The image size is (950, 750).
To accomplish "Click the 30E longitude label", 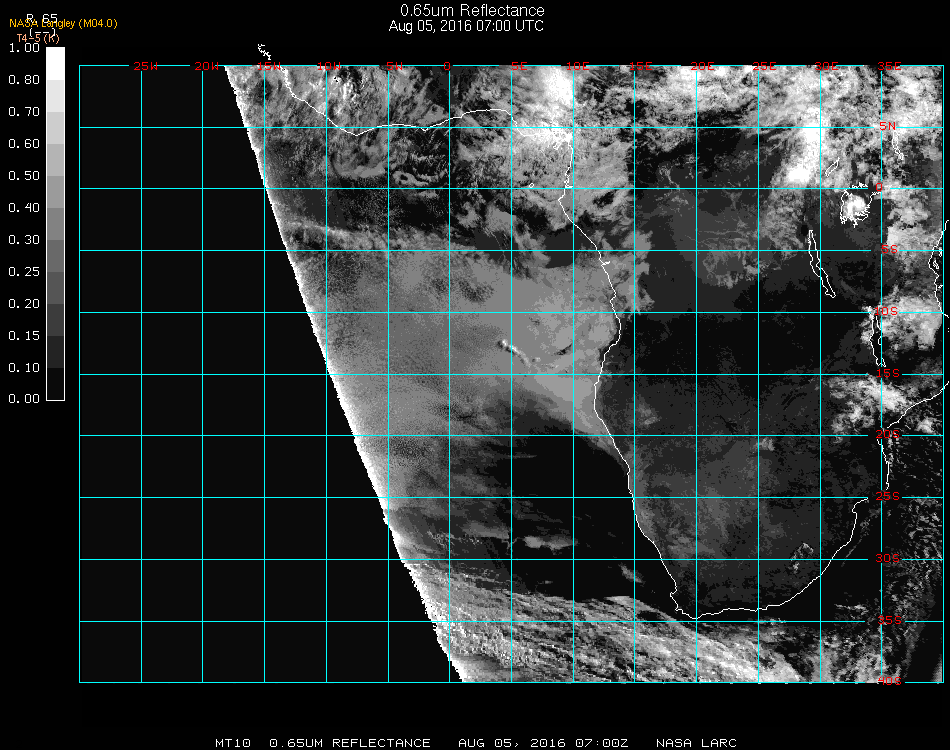I will click(826, 66).
